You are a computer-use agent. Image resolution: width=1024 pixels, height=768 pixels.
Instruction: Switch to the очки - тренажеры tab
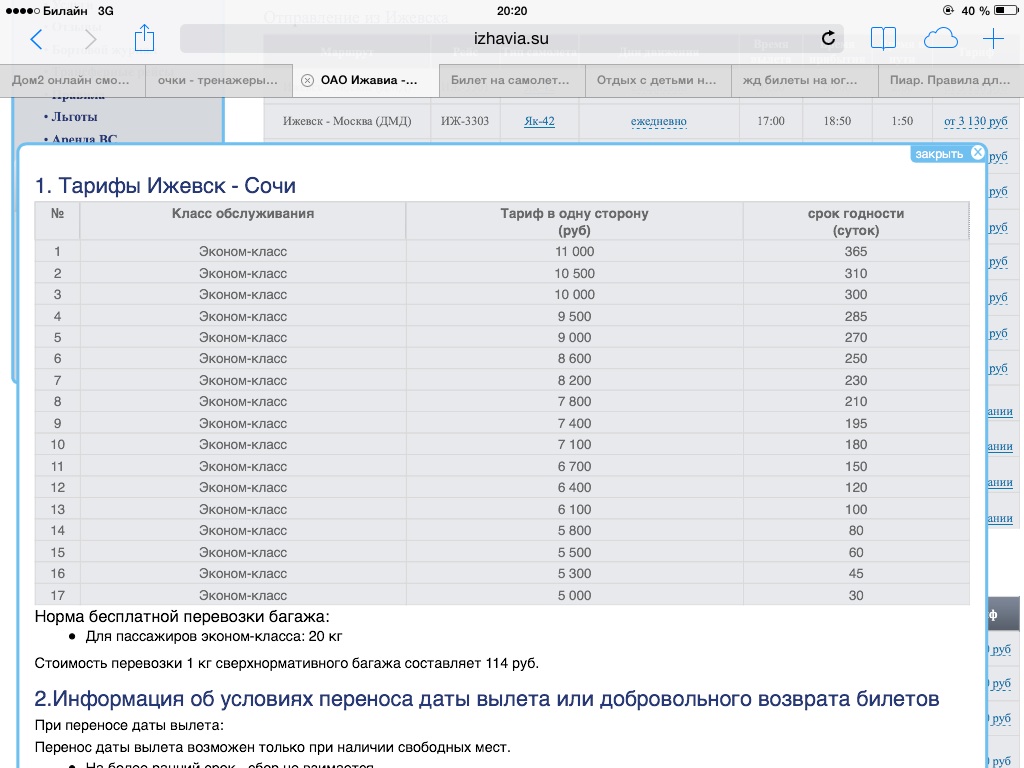click(219, 80)
